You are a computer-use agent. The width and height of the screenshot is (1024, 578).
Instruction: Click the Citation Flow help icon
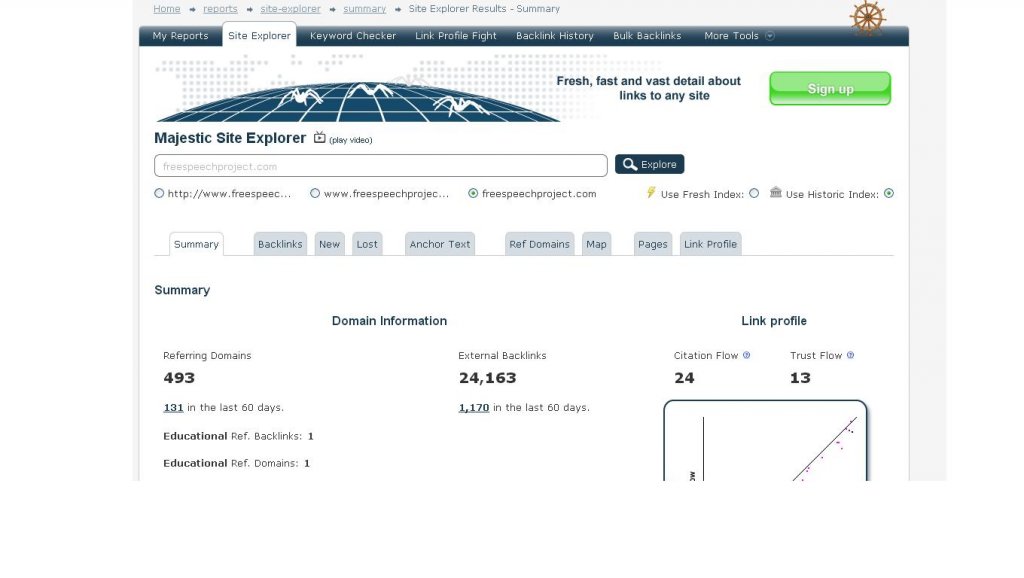point(746,355)
